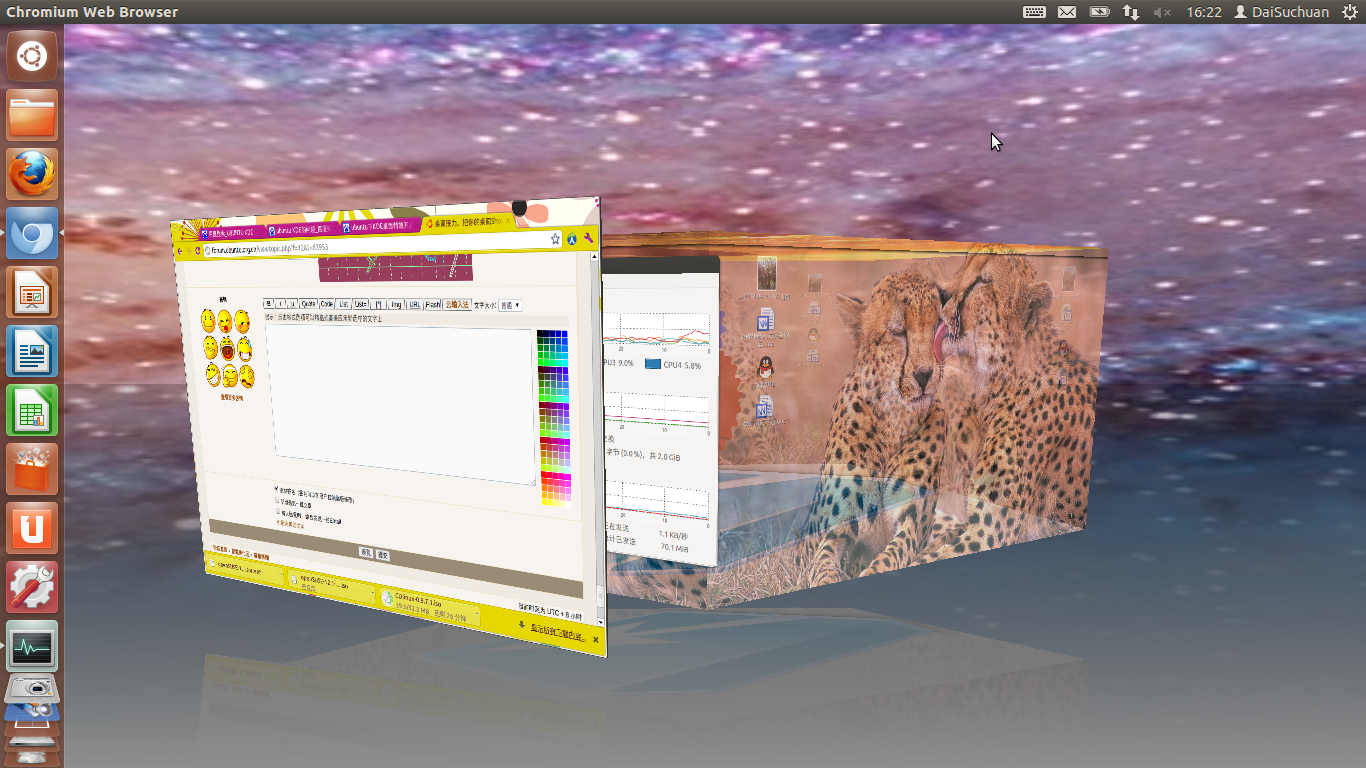
Task: Open the Screenshot camera launcher icon
Action: click(x=32, y=689)
